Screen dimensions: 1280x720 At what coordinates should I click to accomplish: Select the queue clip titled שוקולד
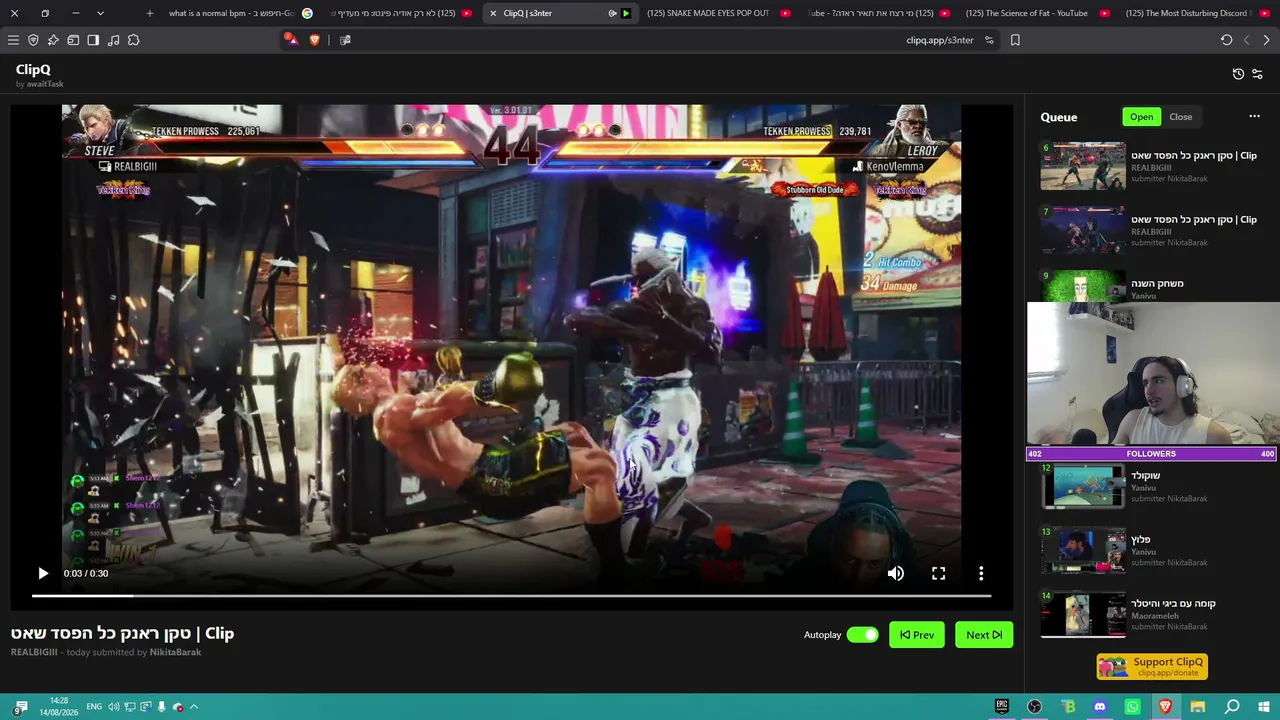(1145, 476)
